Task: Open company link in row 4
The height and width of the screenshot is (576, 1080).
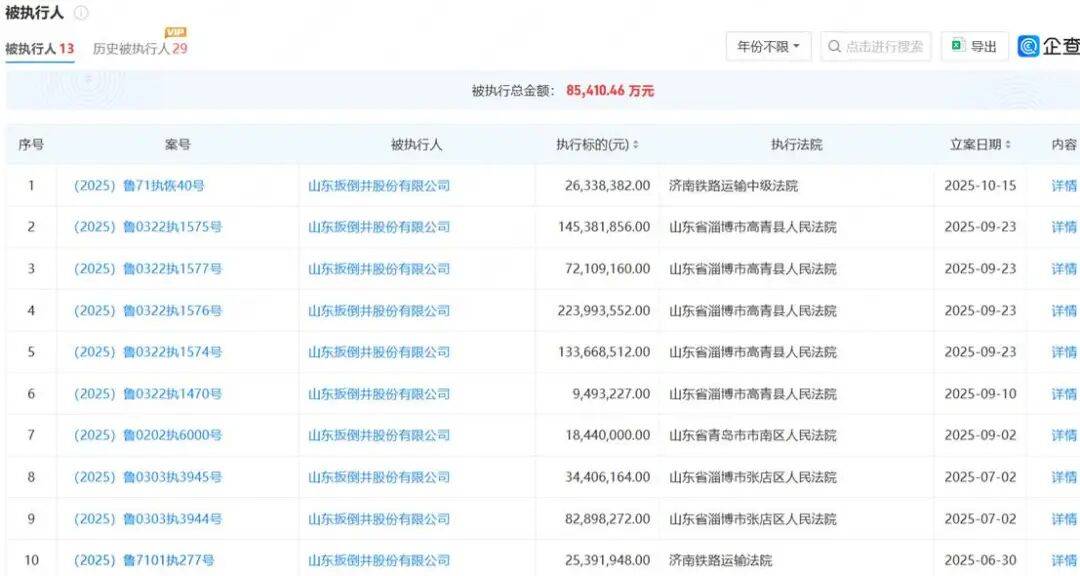Action: 379,311
